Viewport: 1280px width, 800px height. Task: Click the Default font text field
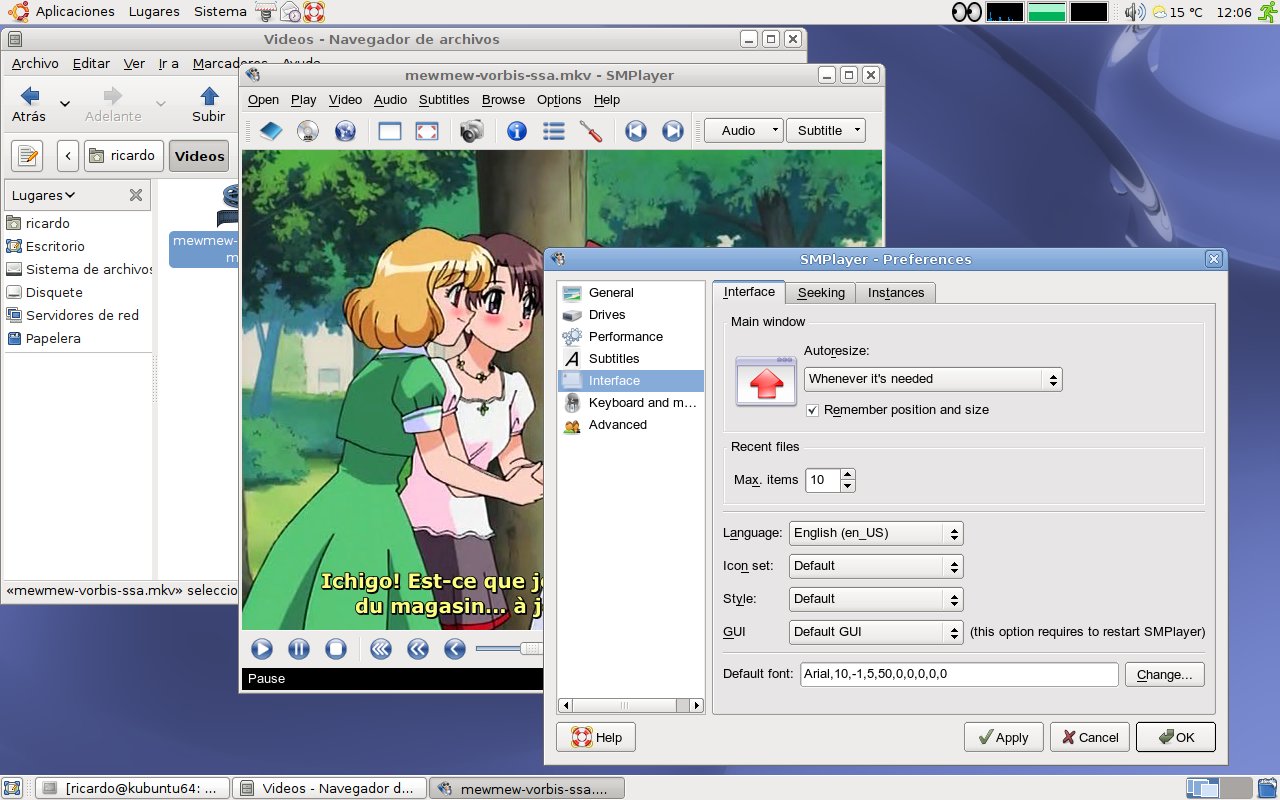959,675
